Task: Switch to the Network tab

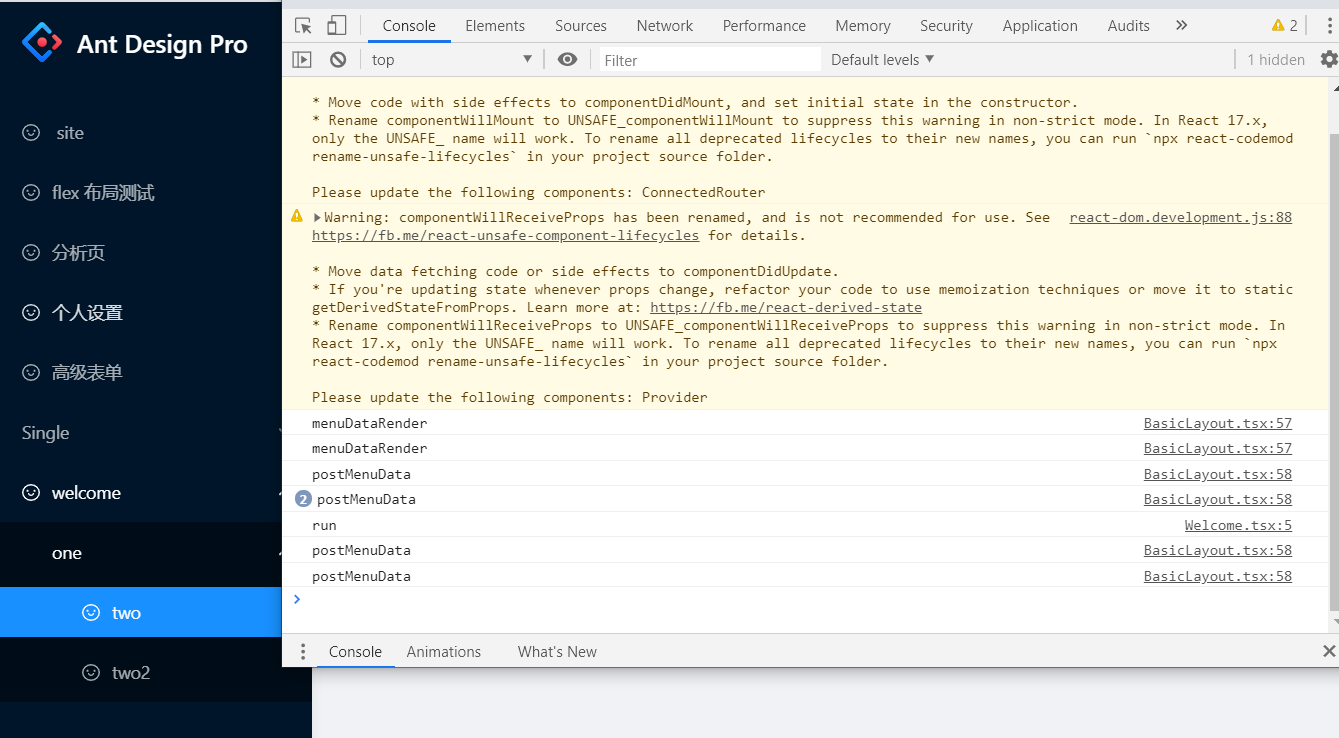Action: (664, 25)
